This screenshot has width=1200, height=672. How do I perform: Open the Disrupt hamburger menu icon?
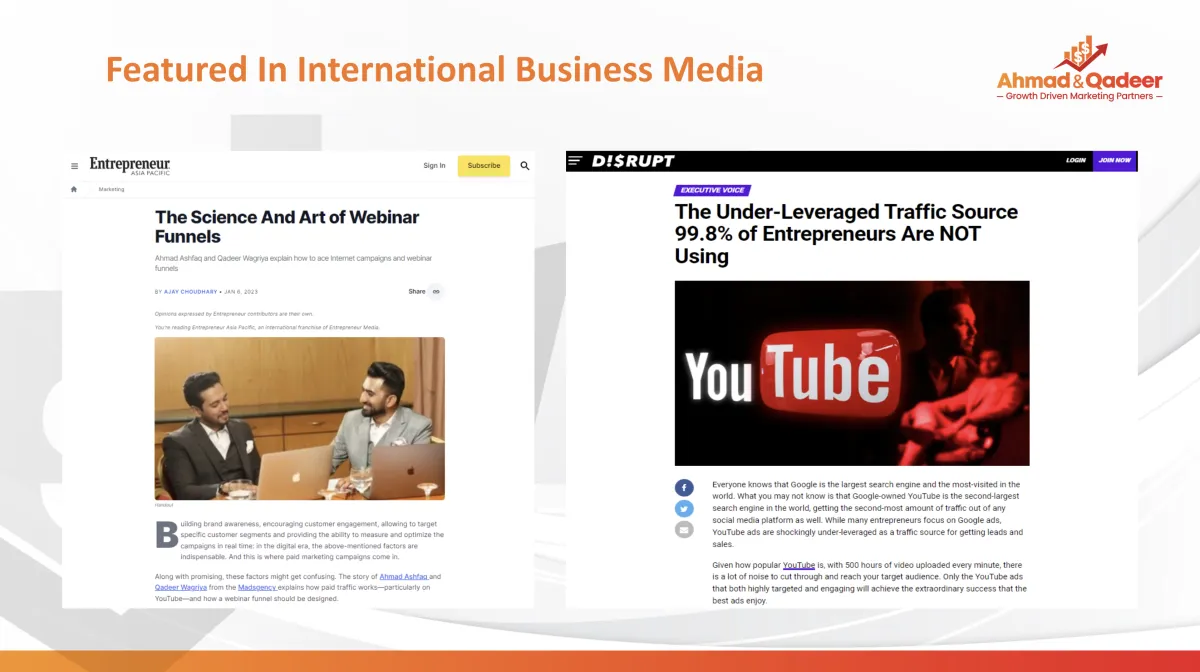tap(575, 160)
